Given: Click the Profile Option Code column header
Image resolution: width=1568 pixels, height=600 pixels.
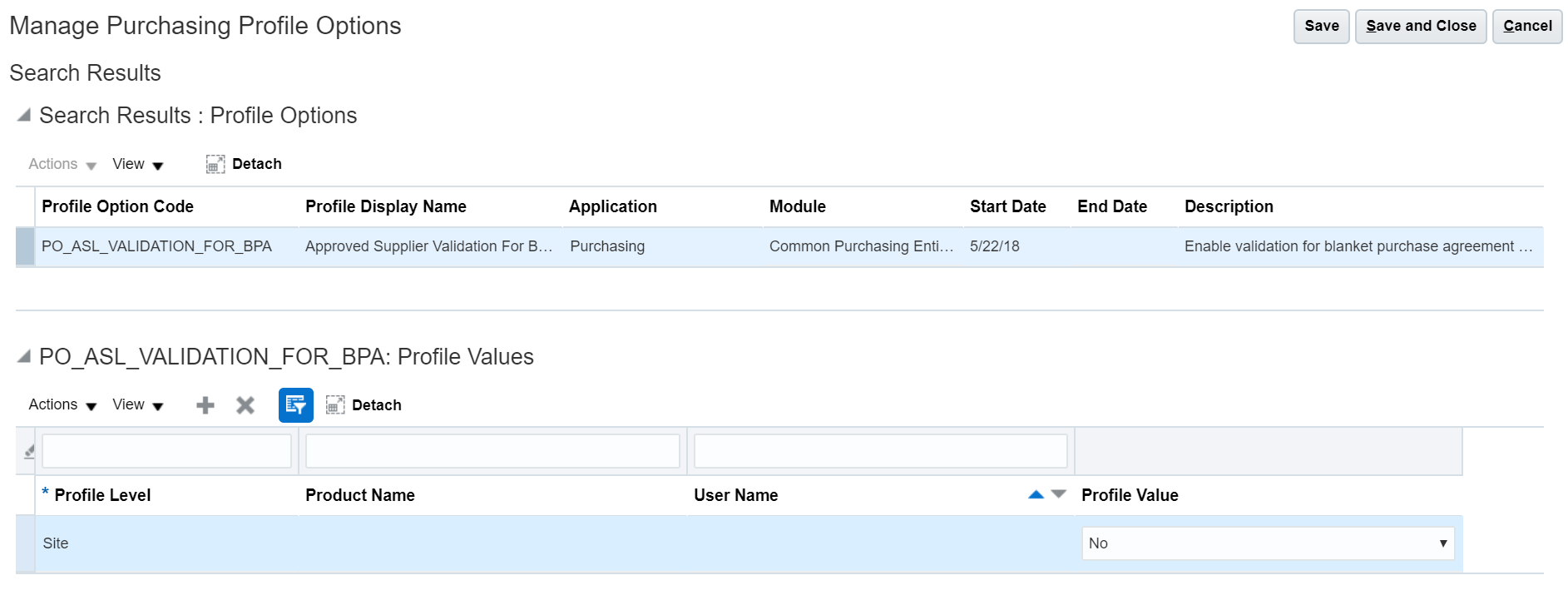Looking at the screenshot, I should coord(117,206).
